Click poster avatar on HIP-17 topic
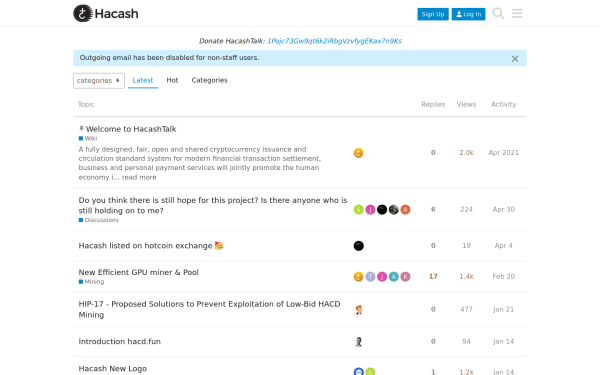 point(358,310)
